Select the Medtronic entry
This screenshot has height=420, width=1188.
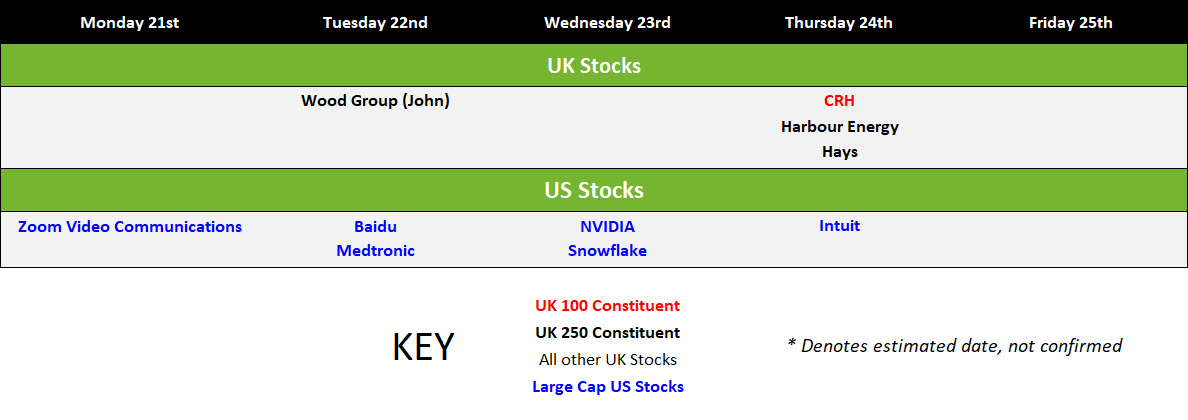375,250
